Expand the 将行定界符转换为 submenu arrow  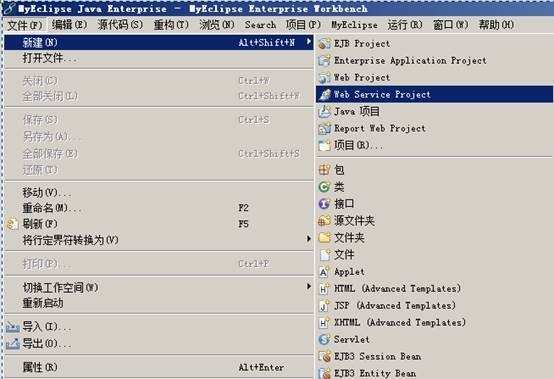tap(309, 239)
